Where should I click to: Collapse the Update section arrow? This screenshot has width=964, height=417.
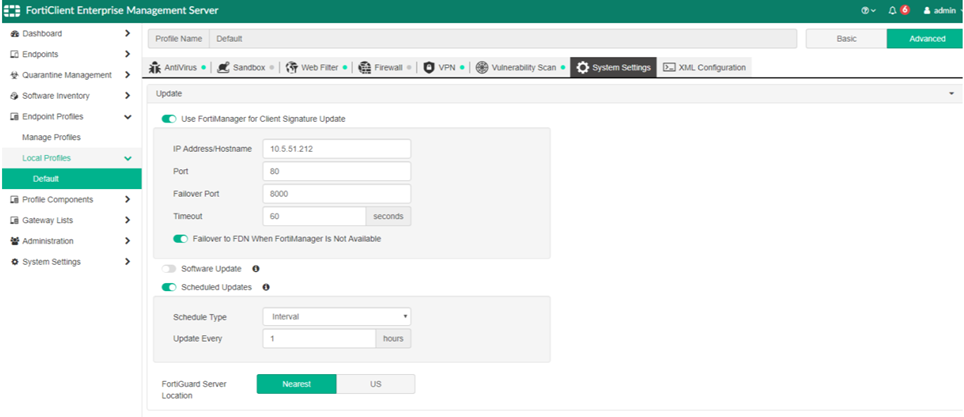coord(951,93)
